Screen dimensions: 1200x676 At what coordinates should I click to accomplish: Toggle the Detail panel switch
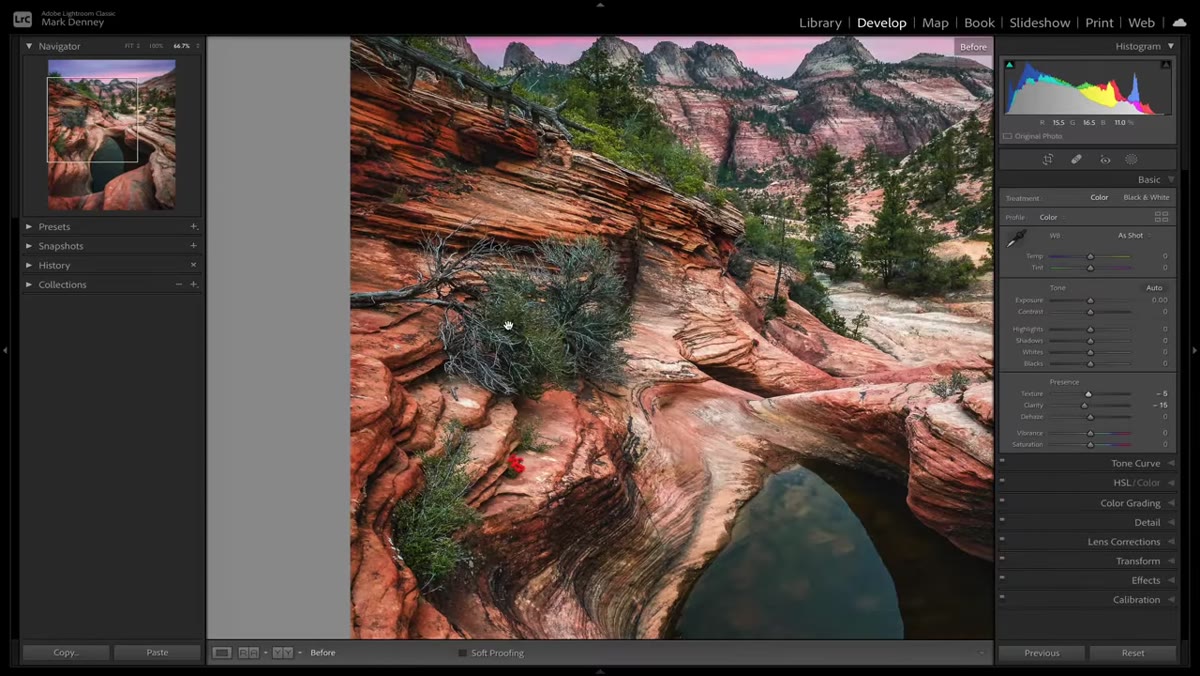[x=1002, y=521]
